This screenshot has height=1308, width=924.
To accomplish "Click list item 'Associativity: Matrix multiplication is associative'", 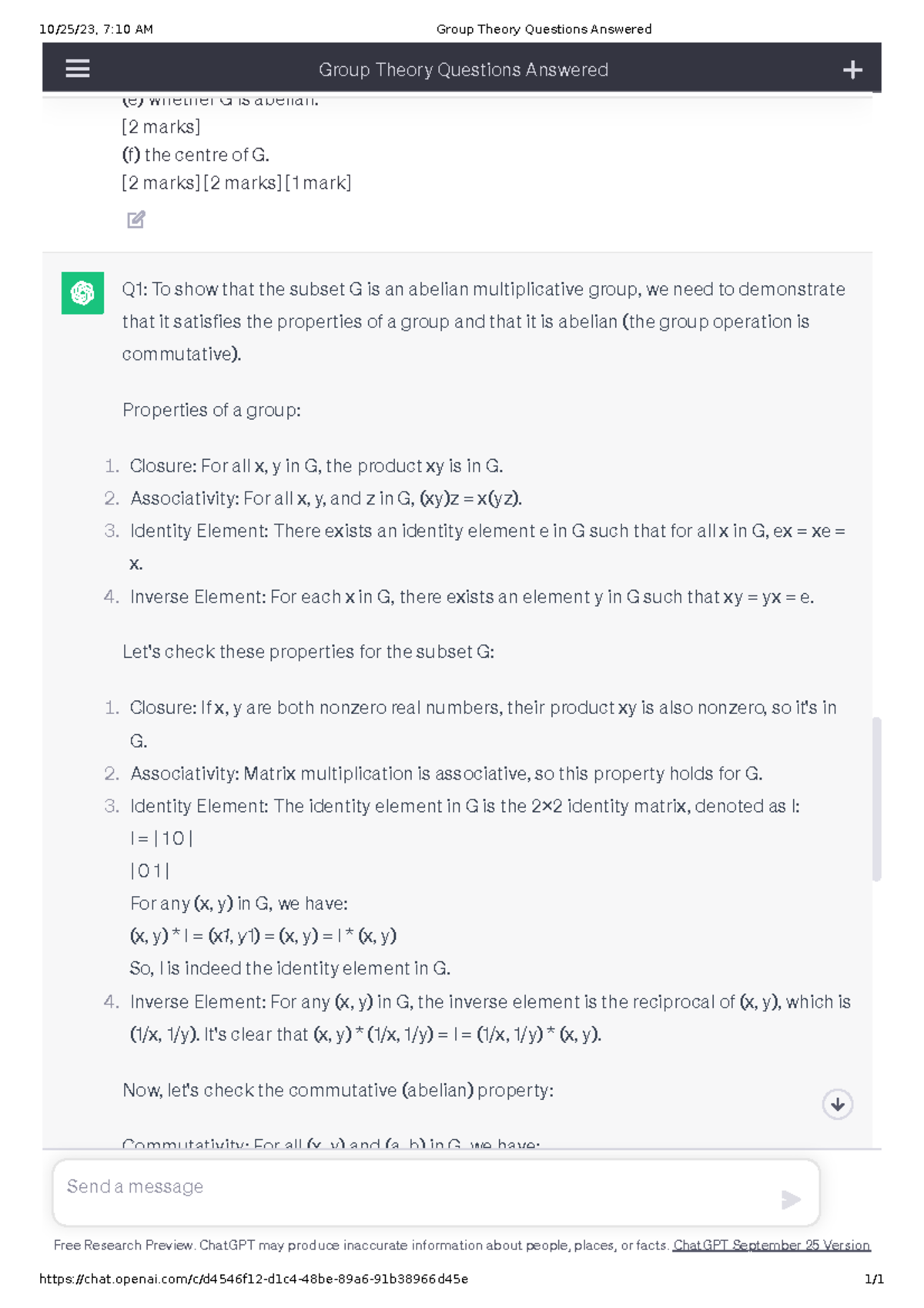I will [x=446, y=773].
